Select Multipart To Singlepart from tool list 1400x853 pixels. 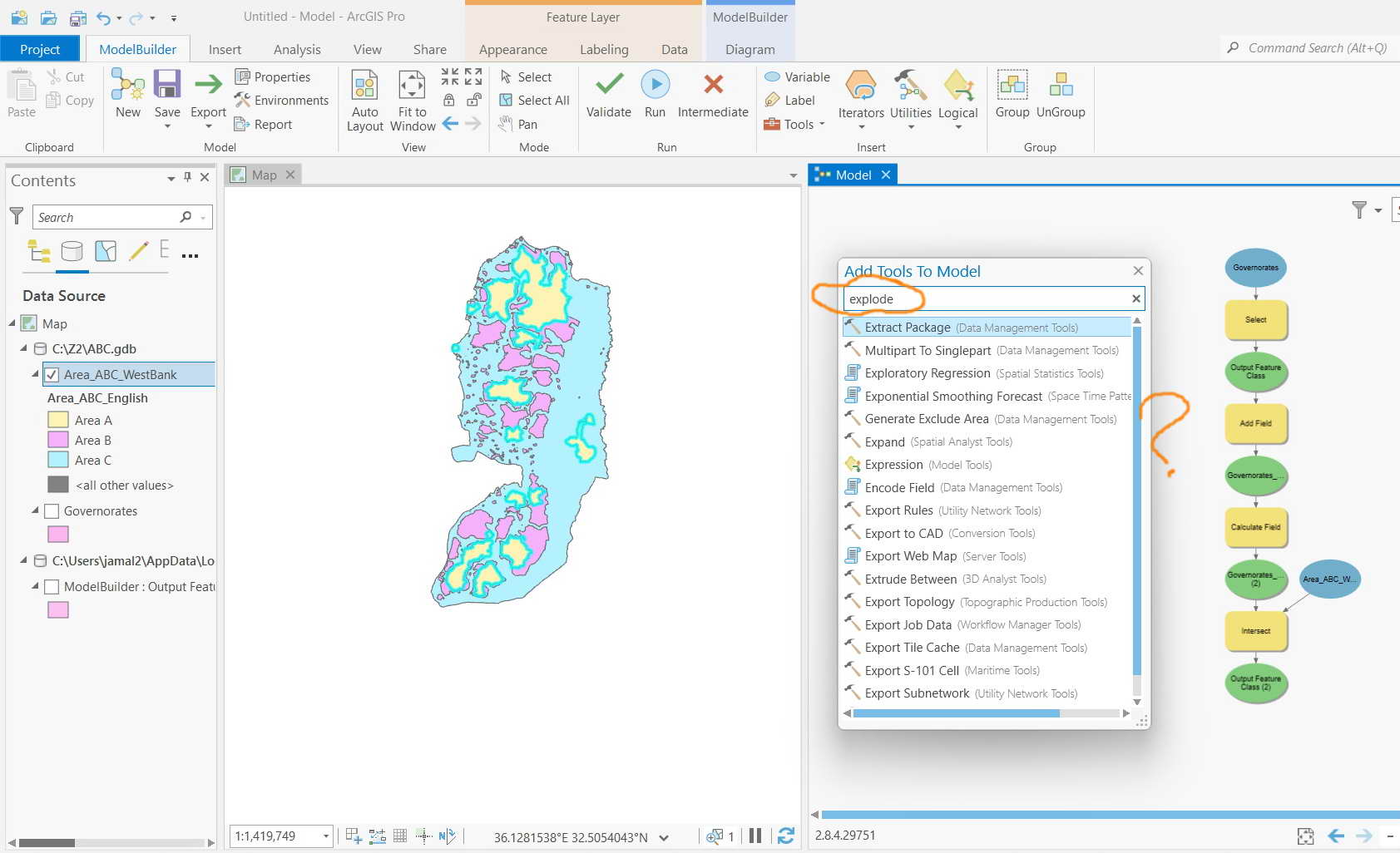926,350
